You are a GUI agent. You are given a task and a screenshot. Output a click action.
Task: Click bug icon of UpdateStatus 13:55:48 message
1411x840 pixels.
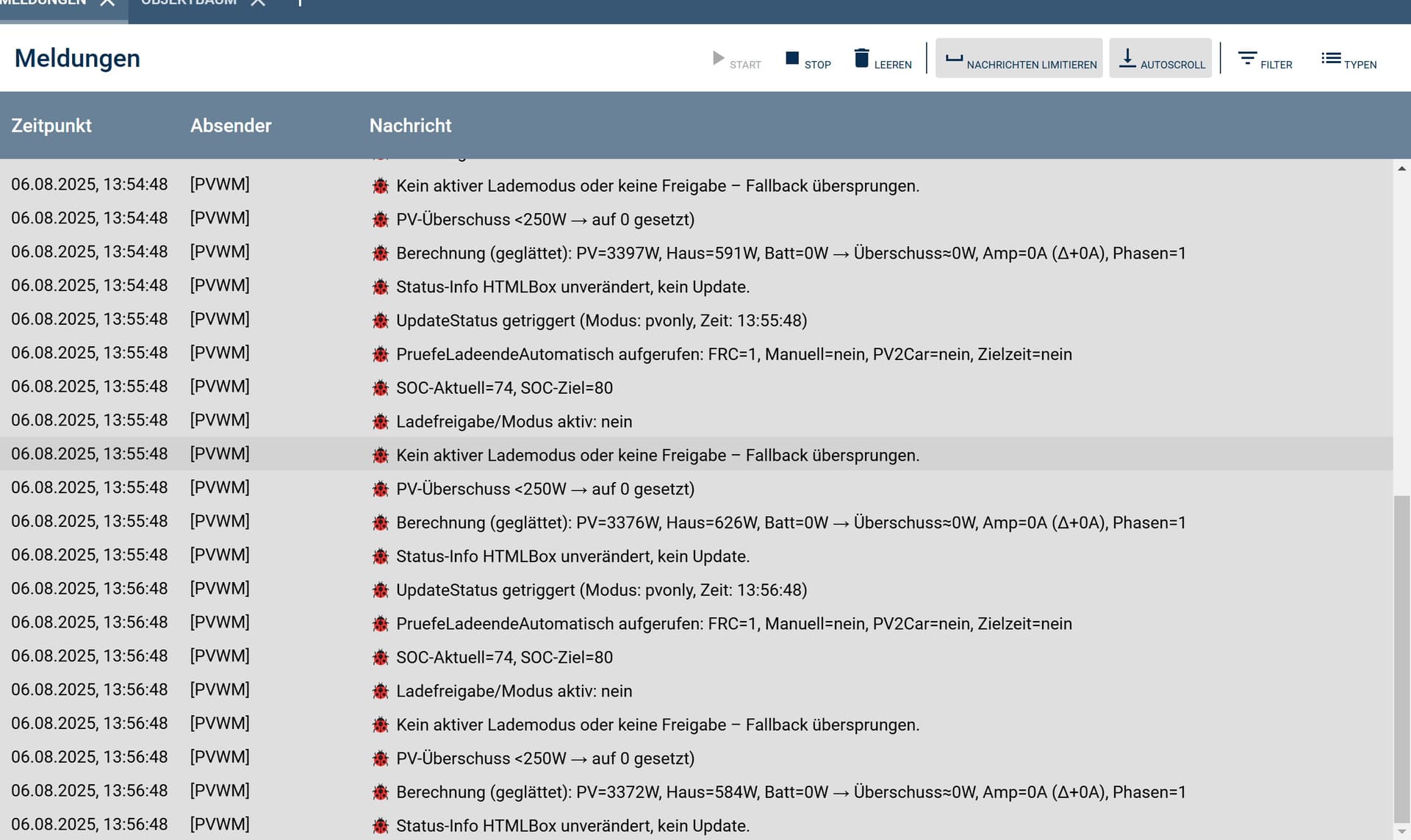380,321
